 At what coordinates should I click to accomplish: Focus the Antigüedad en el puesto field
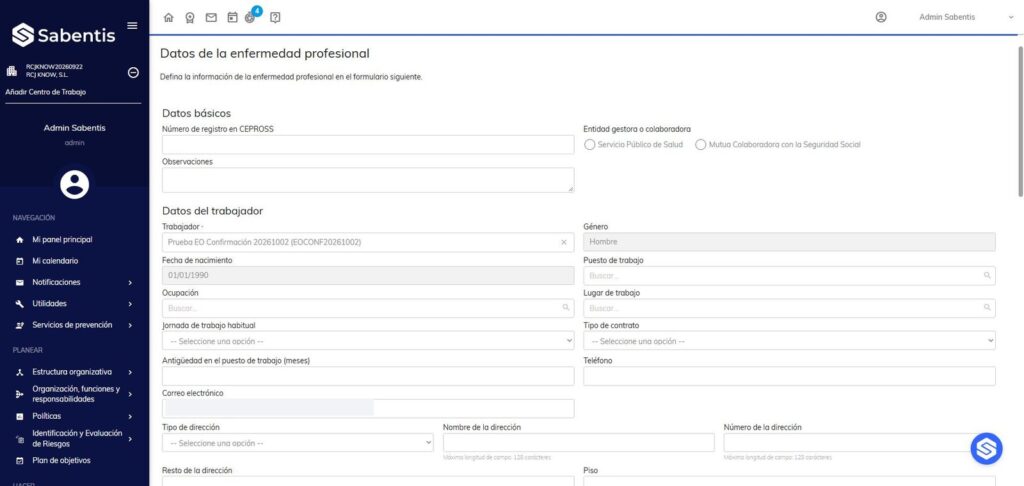[368, 376]
